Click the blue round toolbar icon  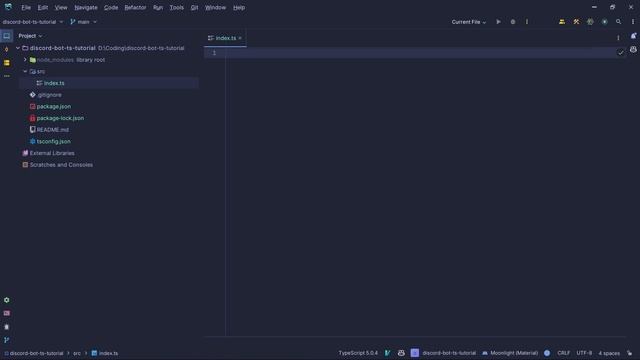click(x=604, y=22)
